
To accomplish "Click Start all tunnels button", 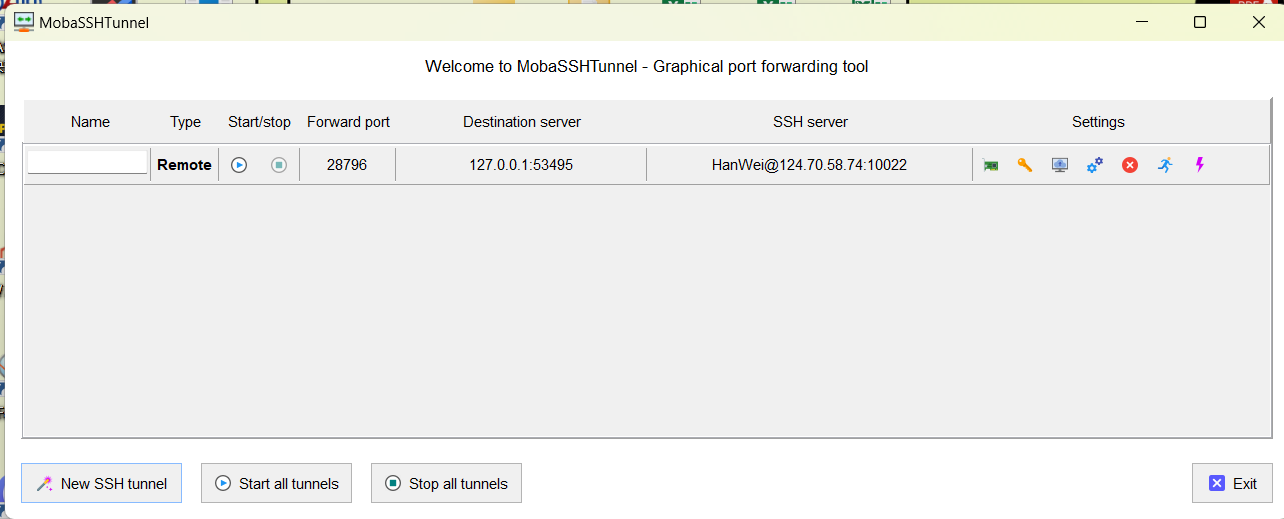I will (x=276, y=484).
